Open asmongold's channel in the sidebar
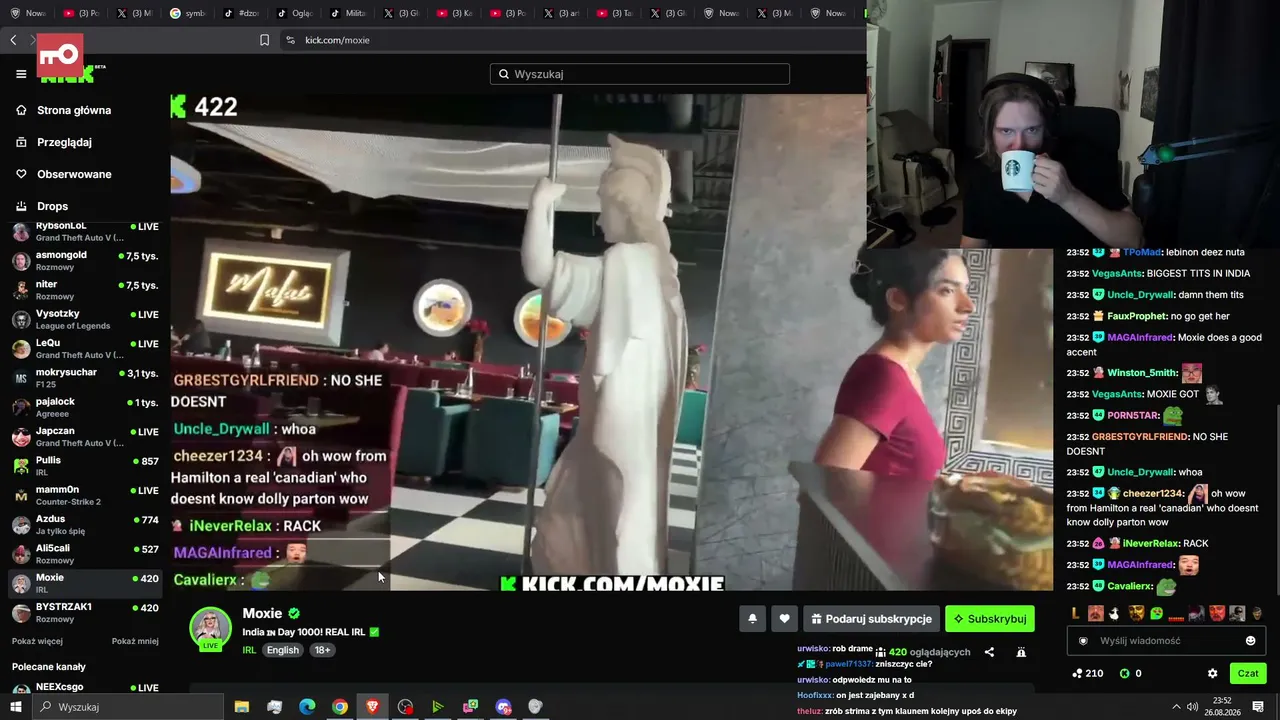 (85, 261)
